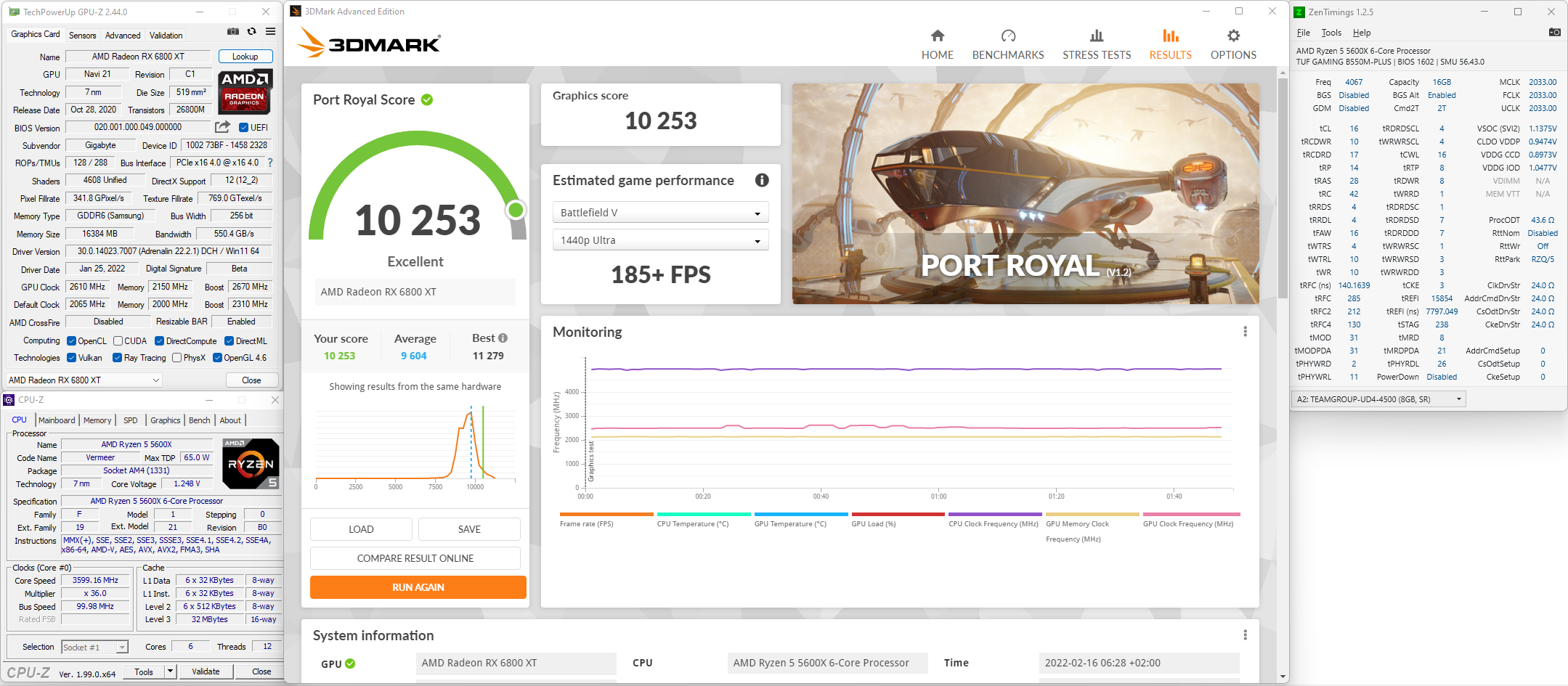
Task: Click the Frame rate (FPS) legend color bar
Action: click(606, 515)
